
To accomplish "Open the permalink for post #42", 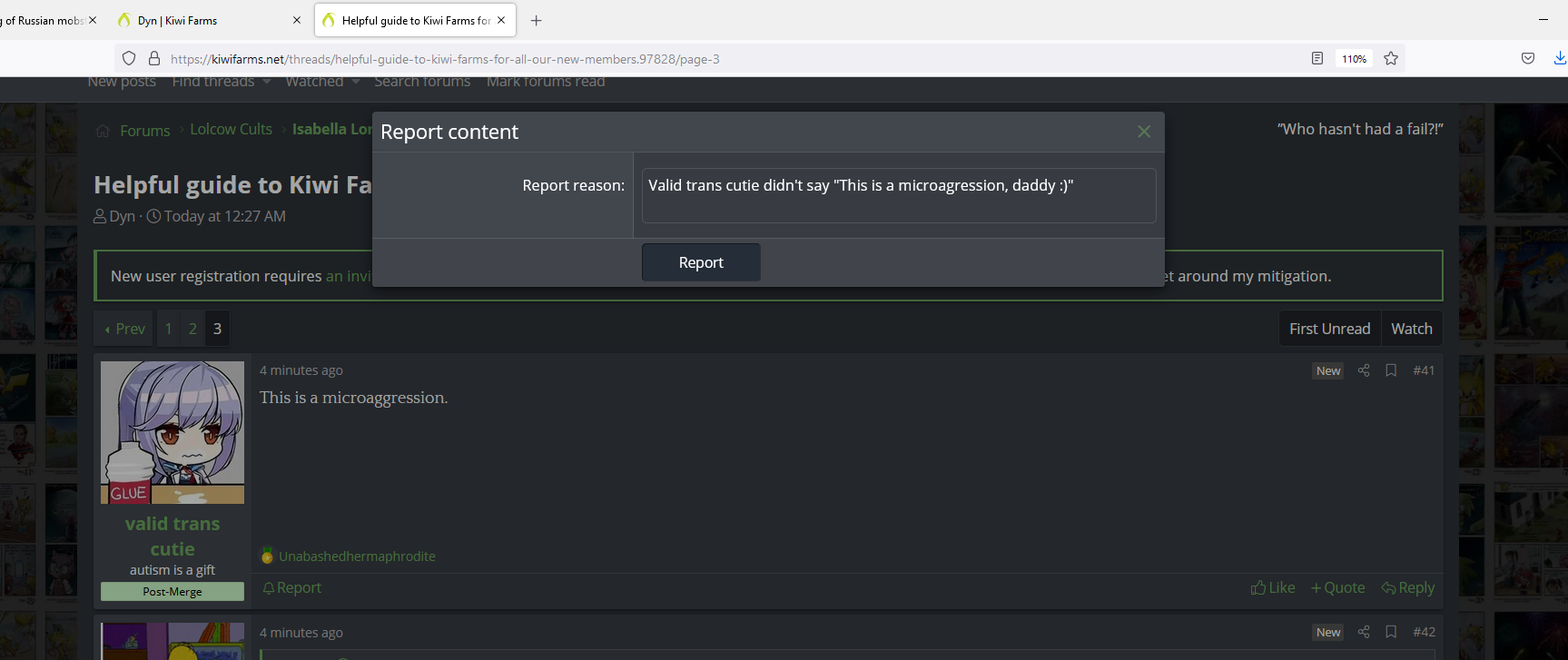I will (1424, 632).
